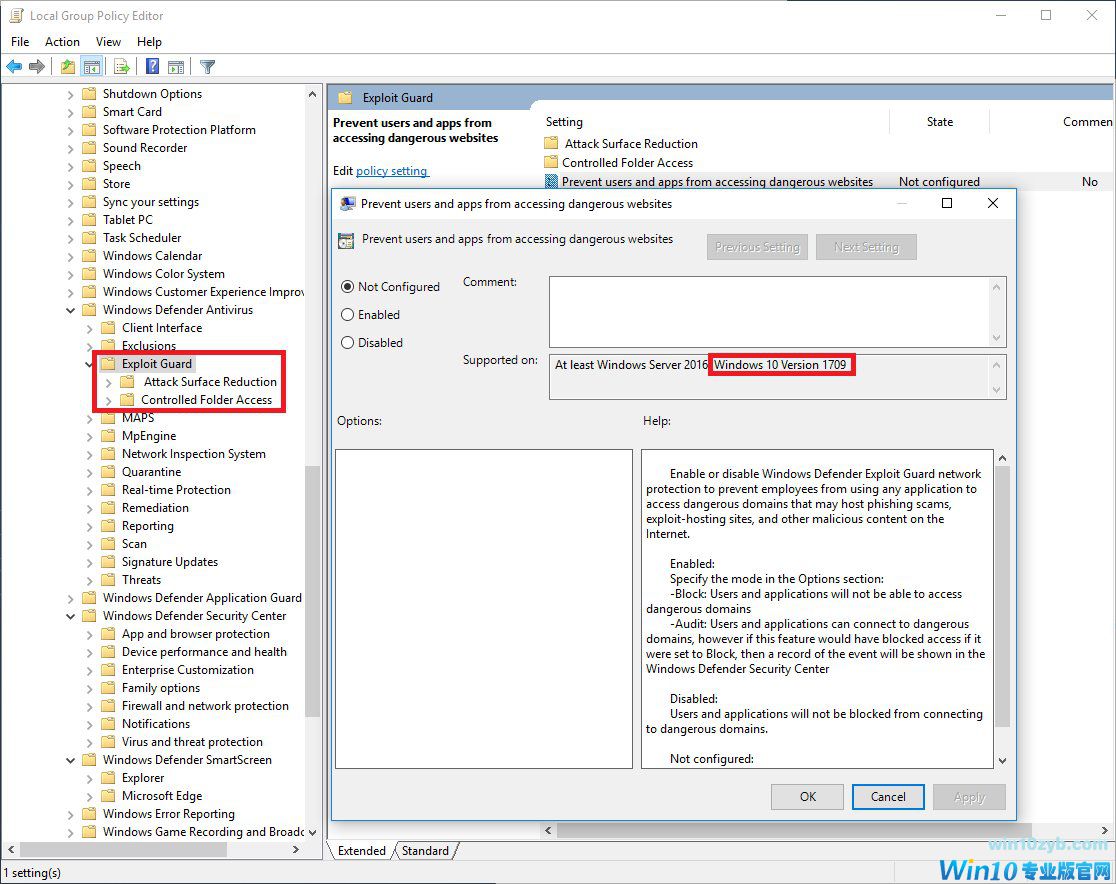The width and height of the screenshot is (1116, 884).
Task: Click the Export List toolbar icon
Action: [122, 67]
